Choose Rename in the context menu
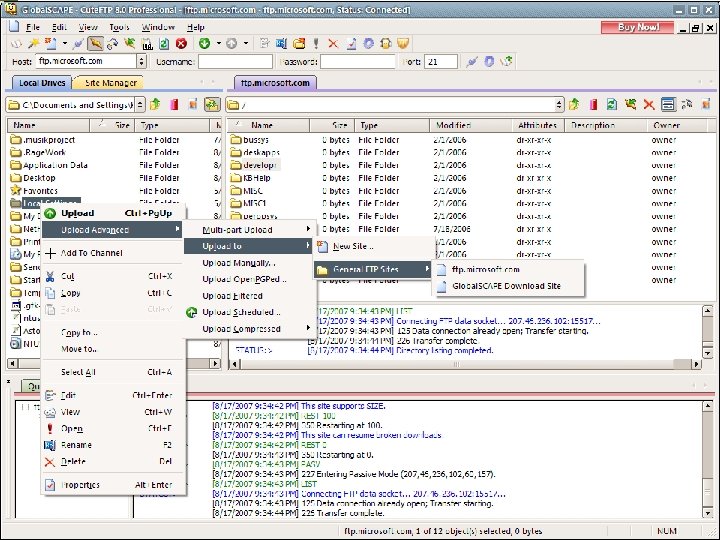720x540 pixels. coord(113,444)
